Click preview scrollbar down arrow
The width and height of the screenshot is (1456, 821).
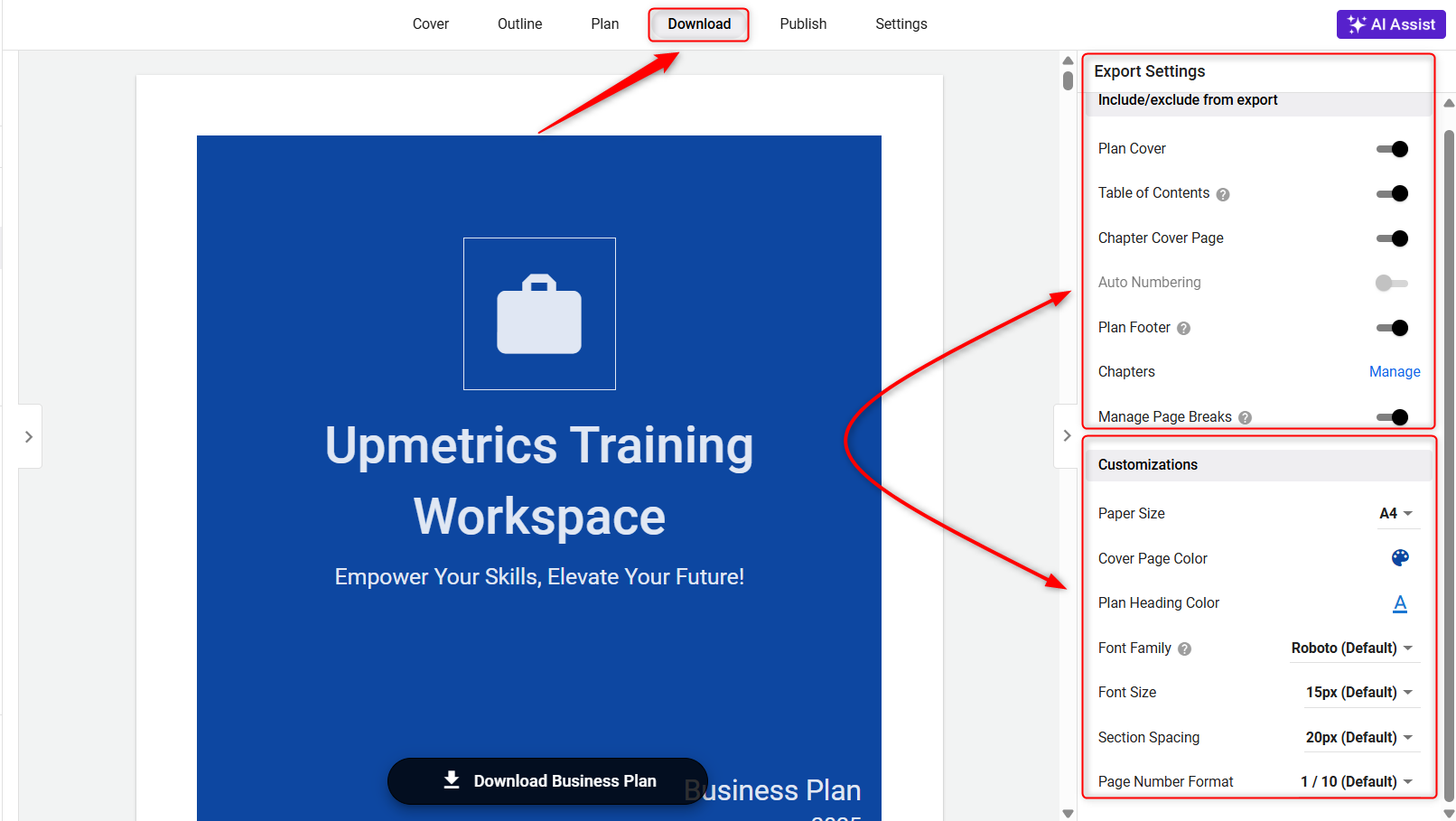[x=1068, y=814]
